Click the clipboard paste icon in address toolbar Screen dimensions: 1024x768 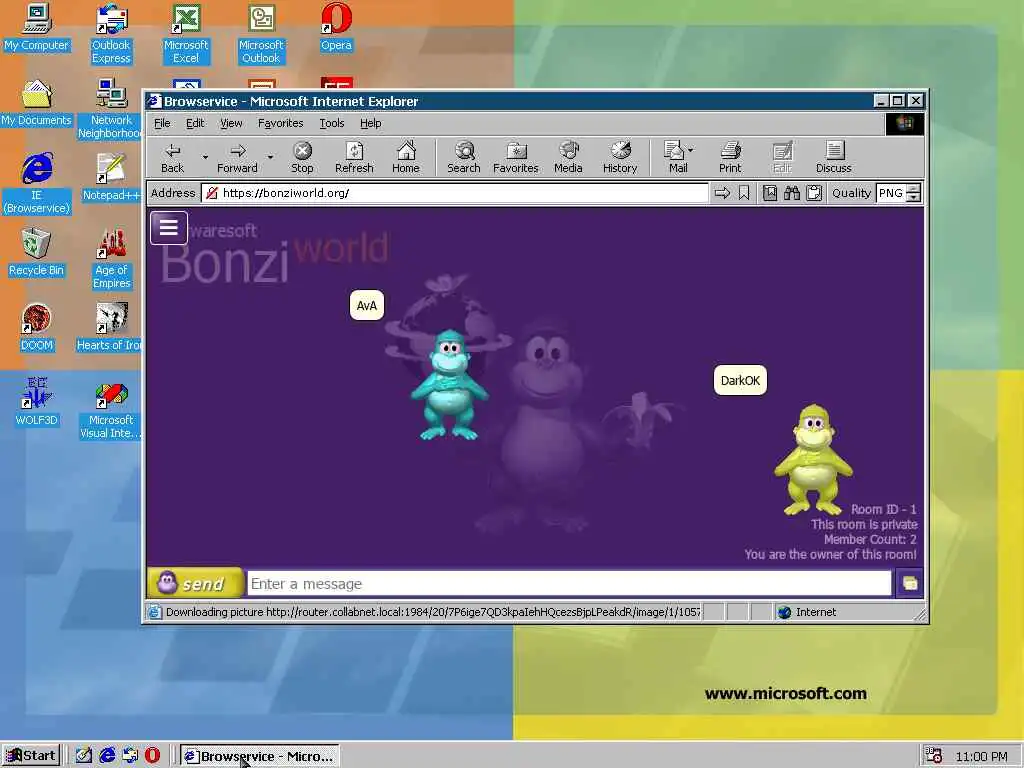(814, 193)
